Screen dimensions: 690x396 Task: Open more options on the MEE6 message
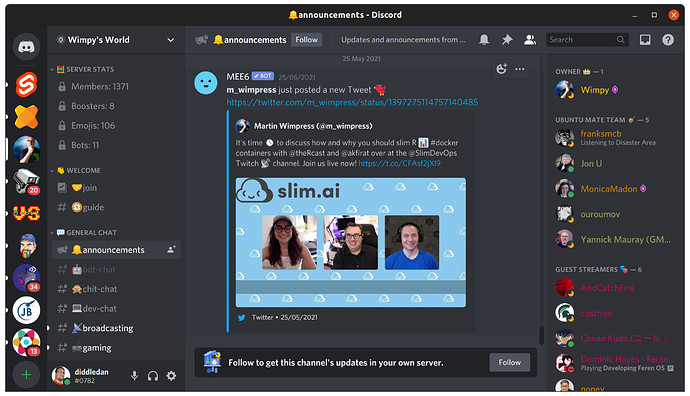[x=520, y=69]
